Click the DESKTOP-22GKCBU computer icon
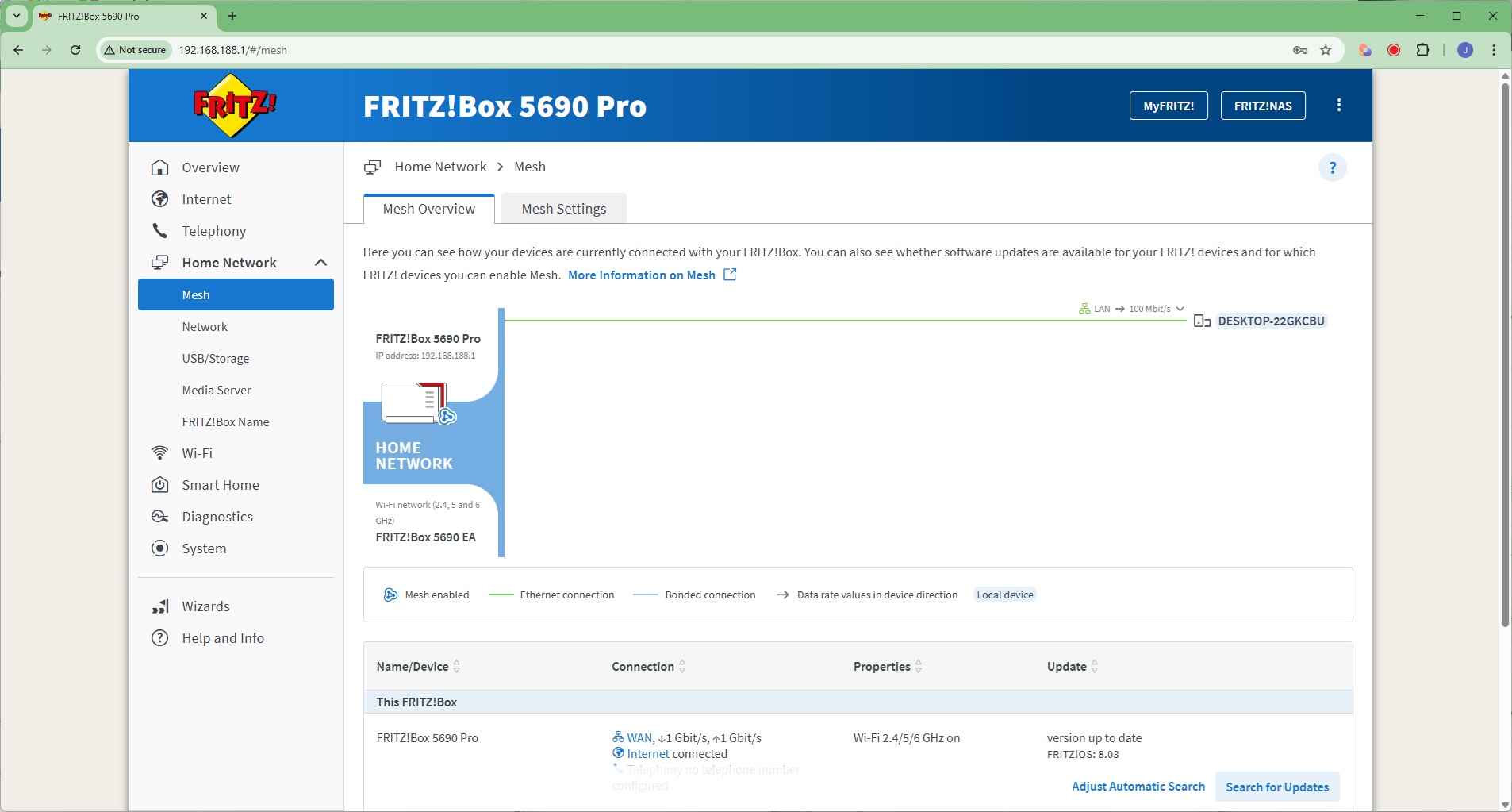The width and height of the screenshot is (1512, 812). tap(1202, 321)
